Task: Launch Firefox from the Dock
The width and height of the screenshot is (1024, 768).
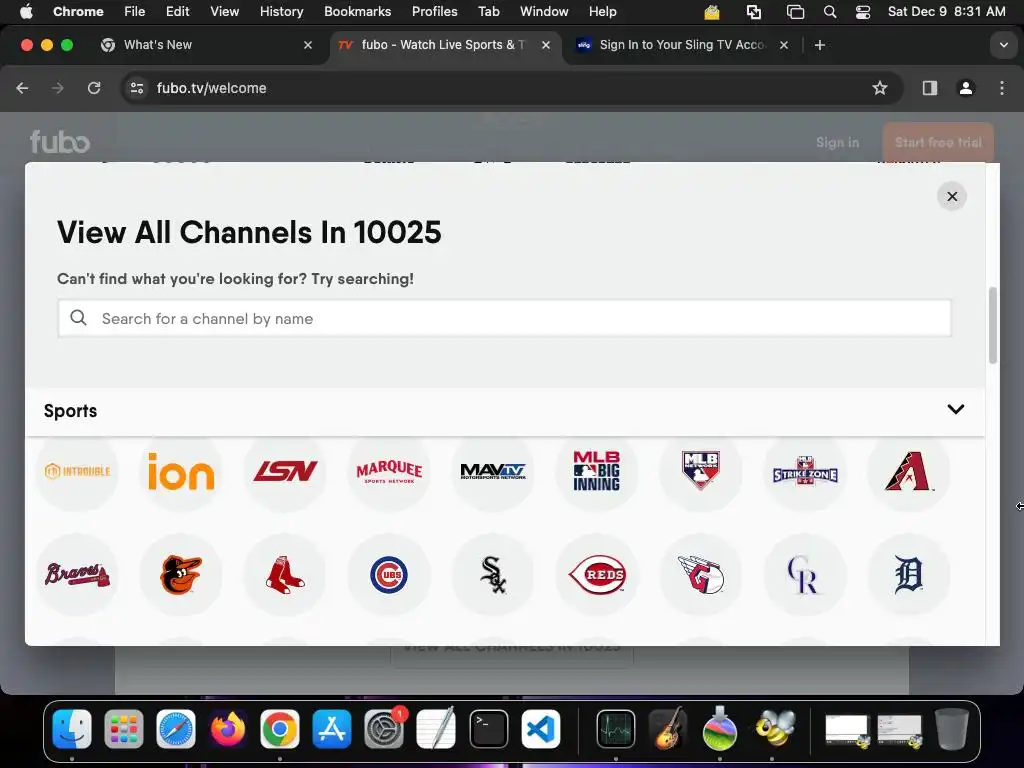Action: (228, 729)
